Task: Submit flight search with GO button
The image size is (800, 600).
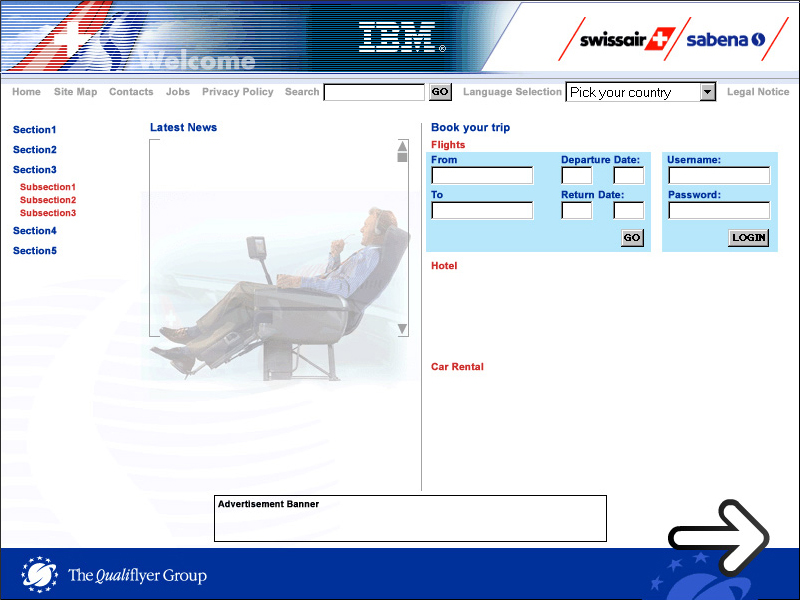Action: pos(632,238)
